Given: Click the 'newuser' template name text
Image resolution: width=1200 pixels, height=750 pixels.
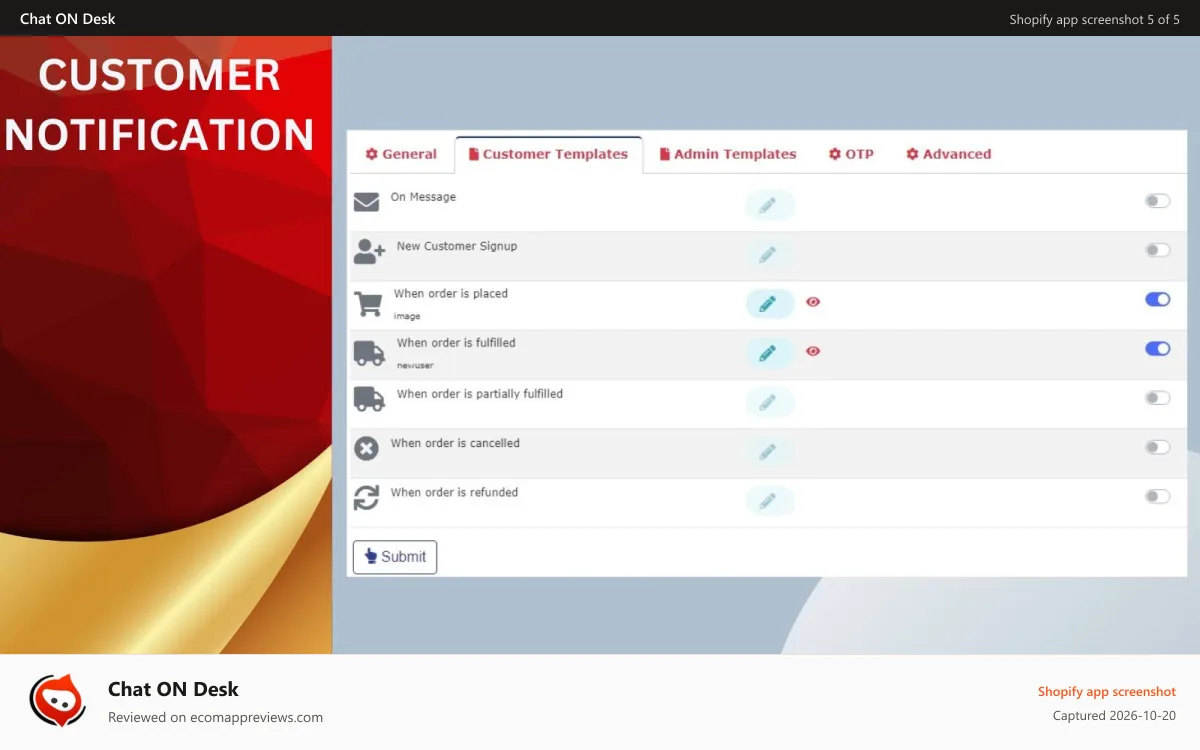Looking at the screenshot, I should (x=415, y=365).
